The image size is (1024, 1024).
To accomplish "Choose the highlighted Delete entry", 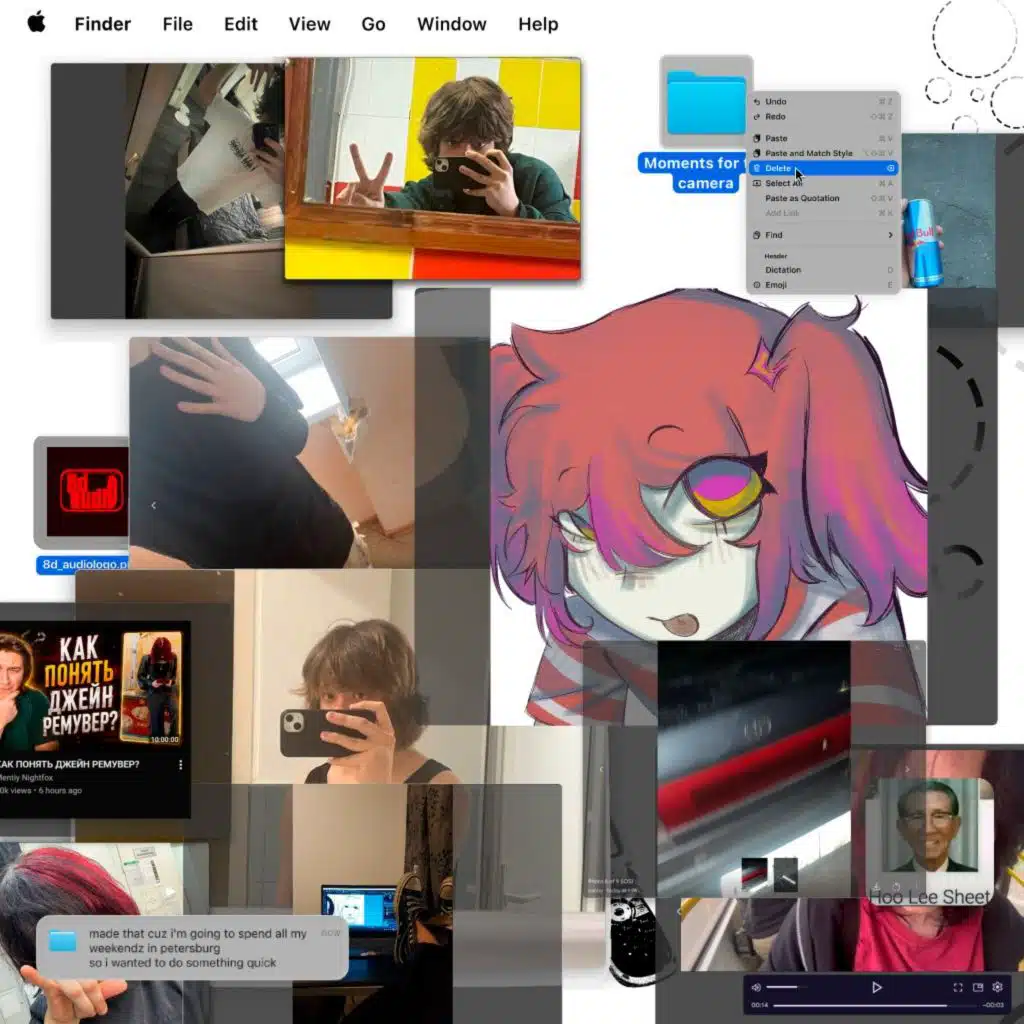I will 823,168.
